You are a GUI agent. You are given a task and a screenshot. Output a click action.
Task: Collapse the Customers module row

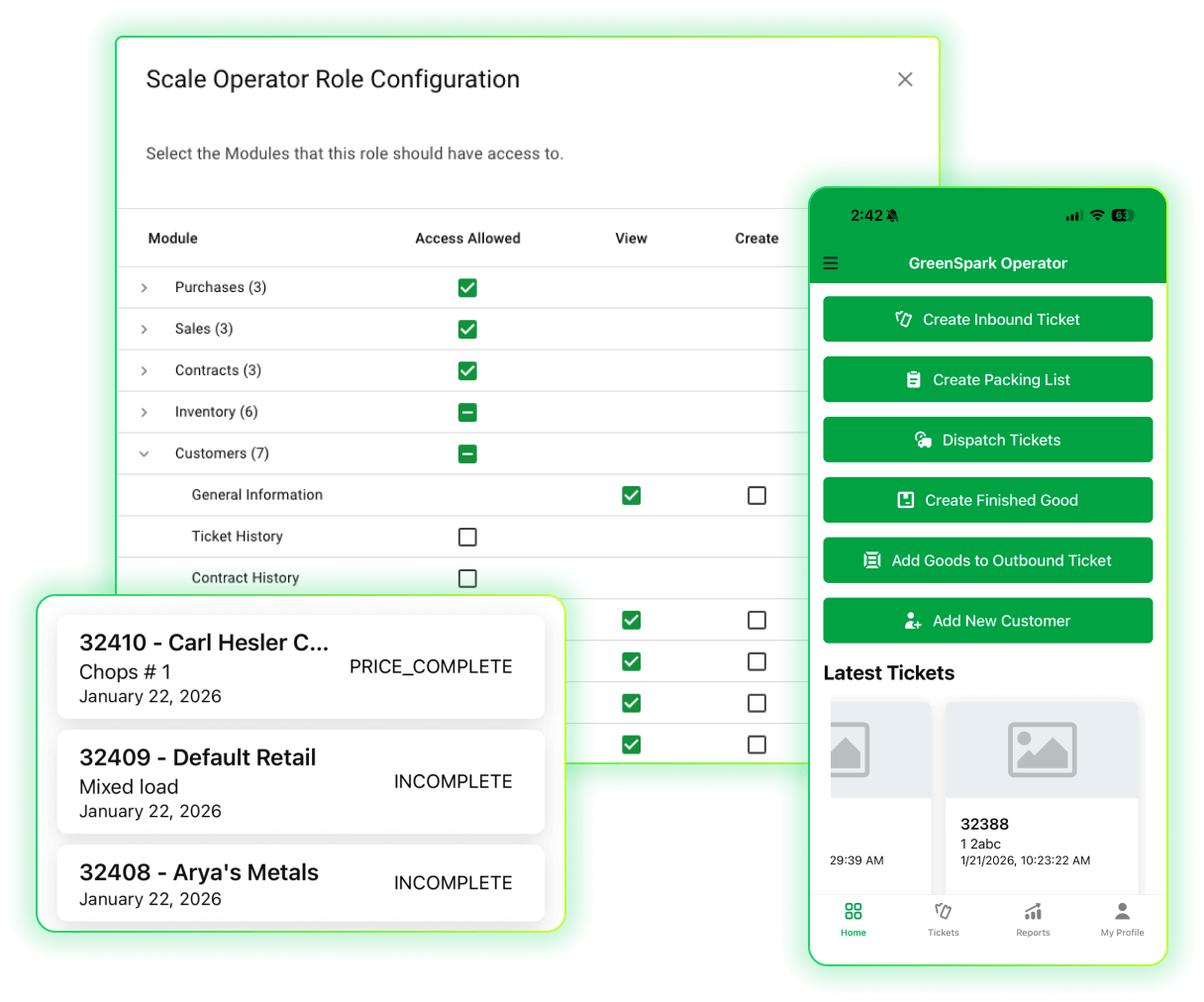coord(145,453)
